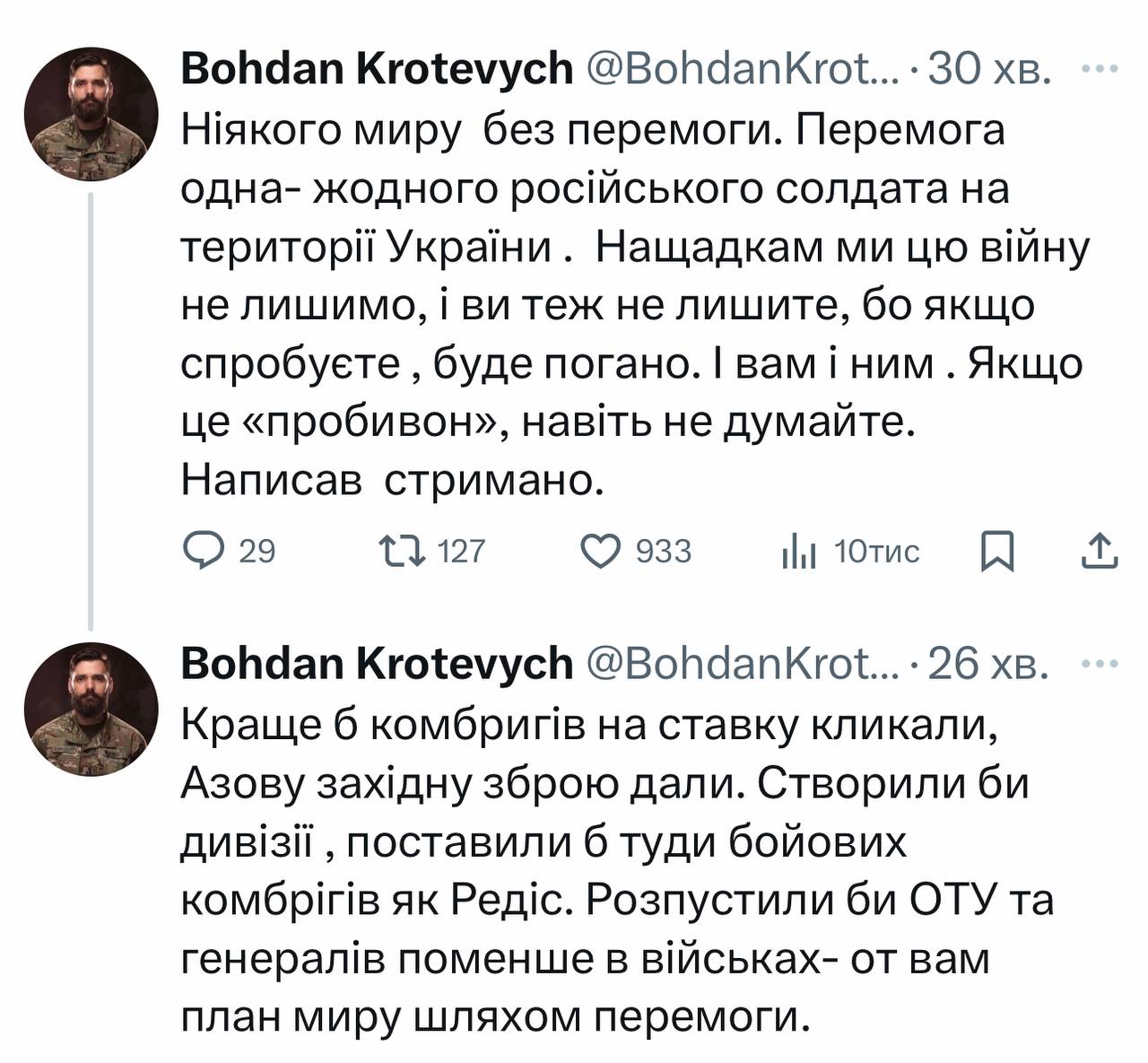The height and width of the screenshot is (1063, 1148).
Task: Like the tweet with 933 likes
Action: [x=601, y=550]
